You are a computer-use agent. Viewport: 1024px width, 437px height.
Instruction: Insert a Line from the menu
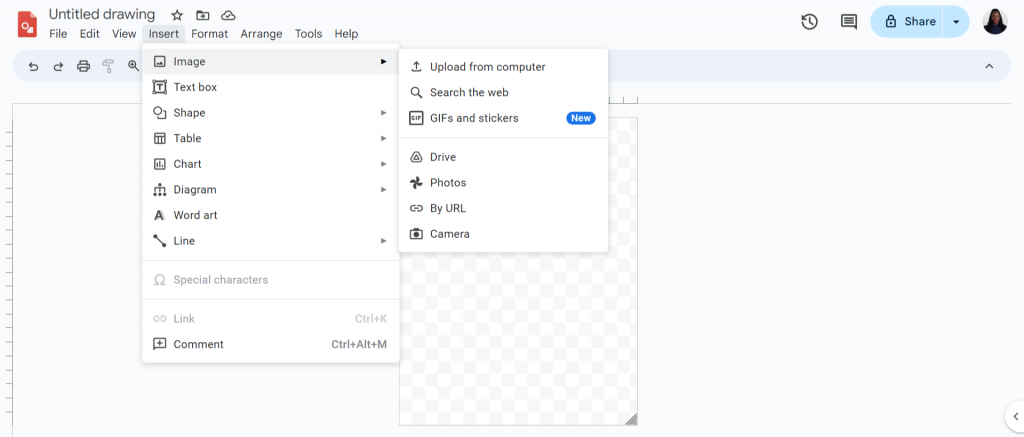point(270,241)
